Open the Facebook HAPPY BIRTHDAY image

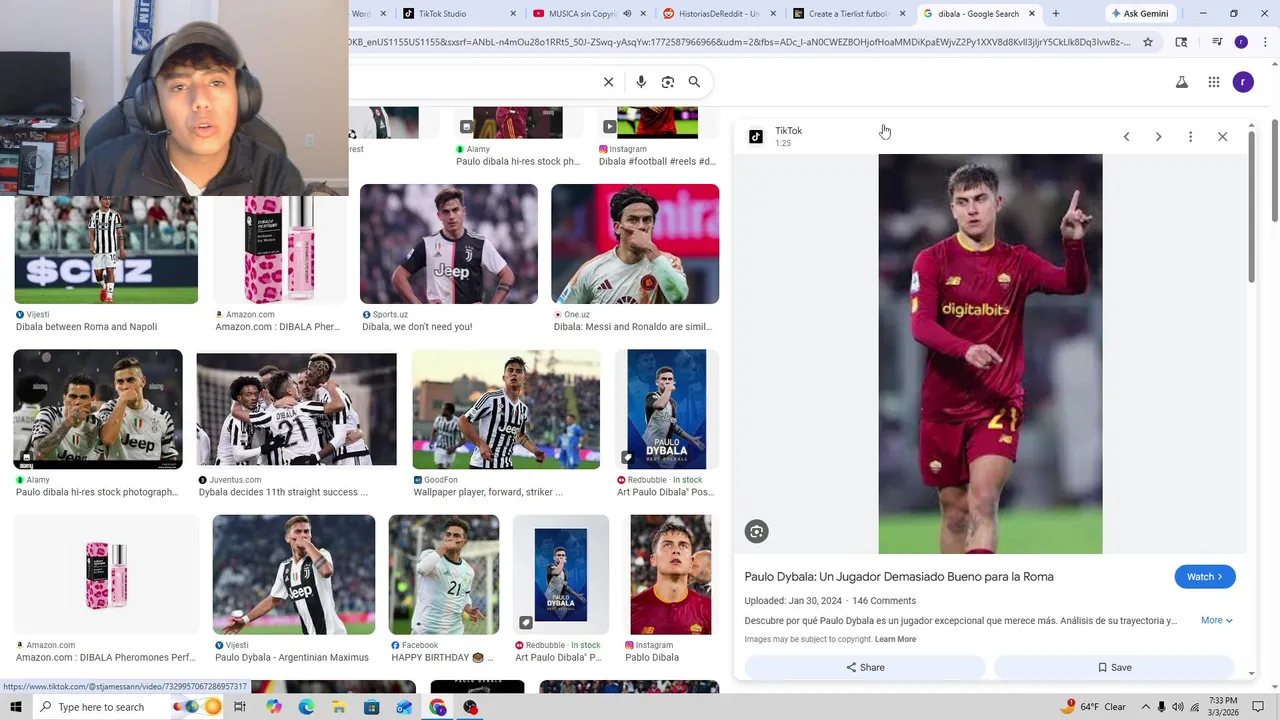444,575
